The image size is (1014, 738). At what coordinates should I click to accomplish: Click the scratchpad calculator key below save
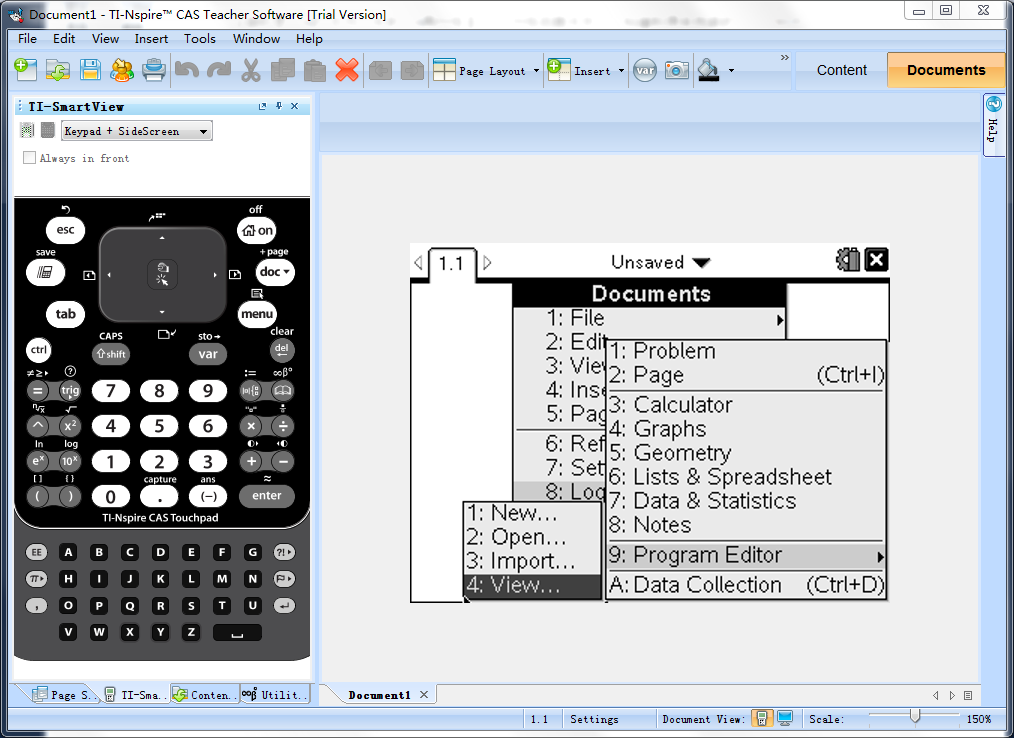click(45, 272)
